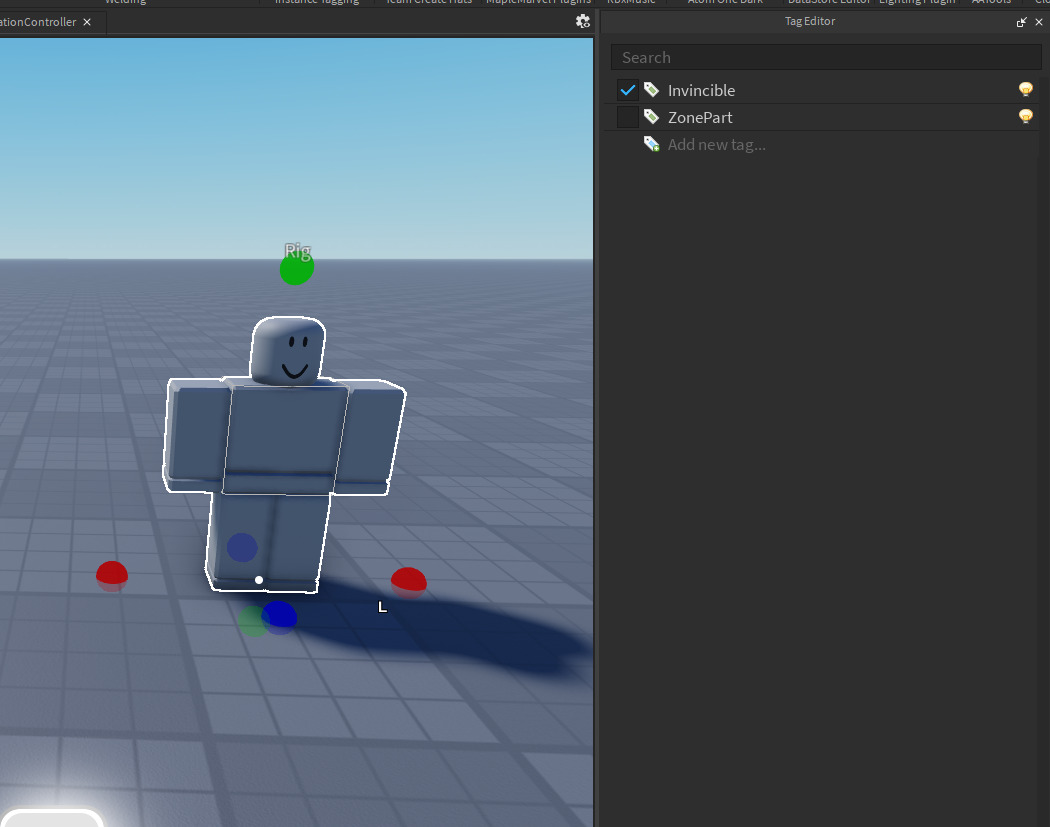The height and width of the screenshot is (827, 1050).
Task: Click the Search field in the Tag Editor
Action: tap(826, 56)
